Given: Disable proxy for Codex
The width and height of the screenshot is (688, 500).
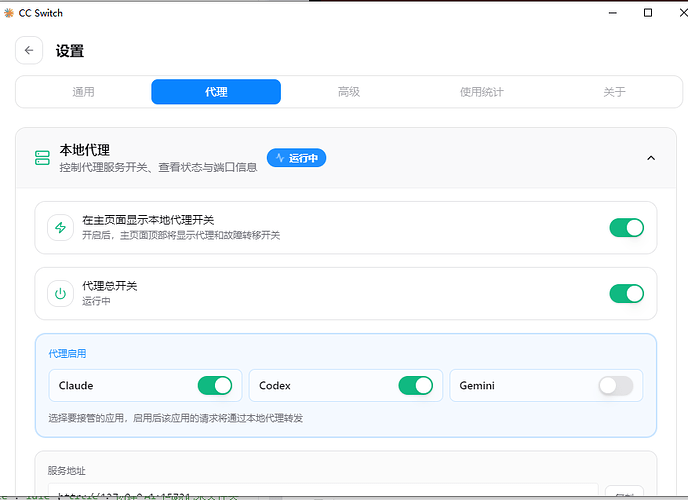Looking at the screenshot, I should pos(415,386).
